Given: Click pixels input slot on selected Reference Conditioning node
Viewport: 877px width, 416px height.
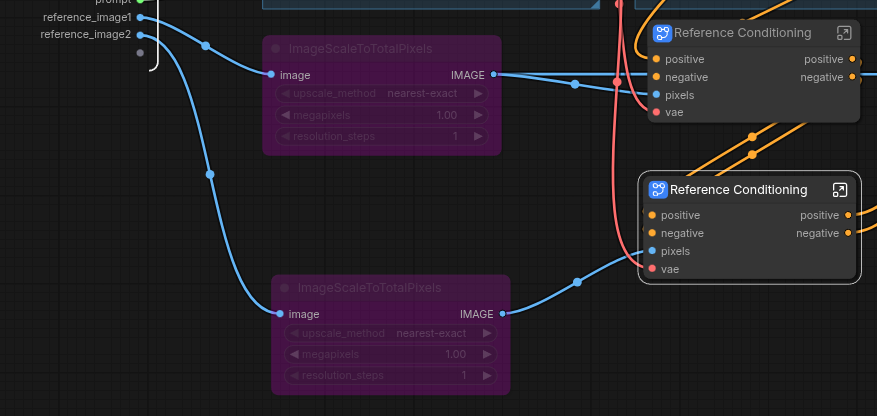Looking at the screenshot, I should pos(652,251).
